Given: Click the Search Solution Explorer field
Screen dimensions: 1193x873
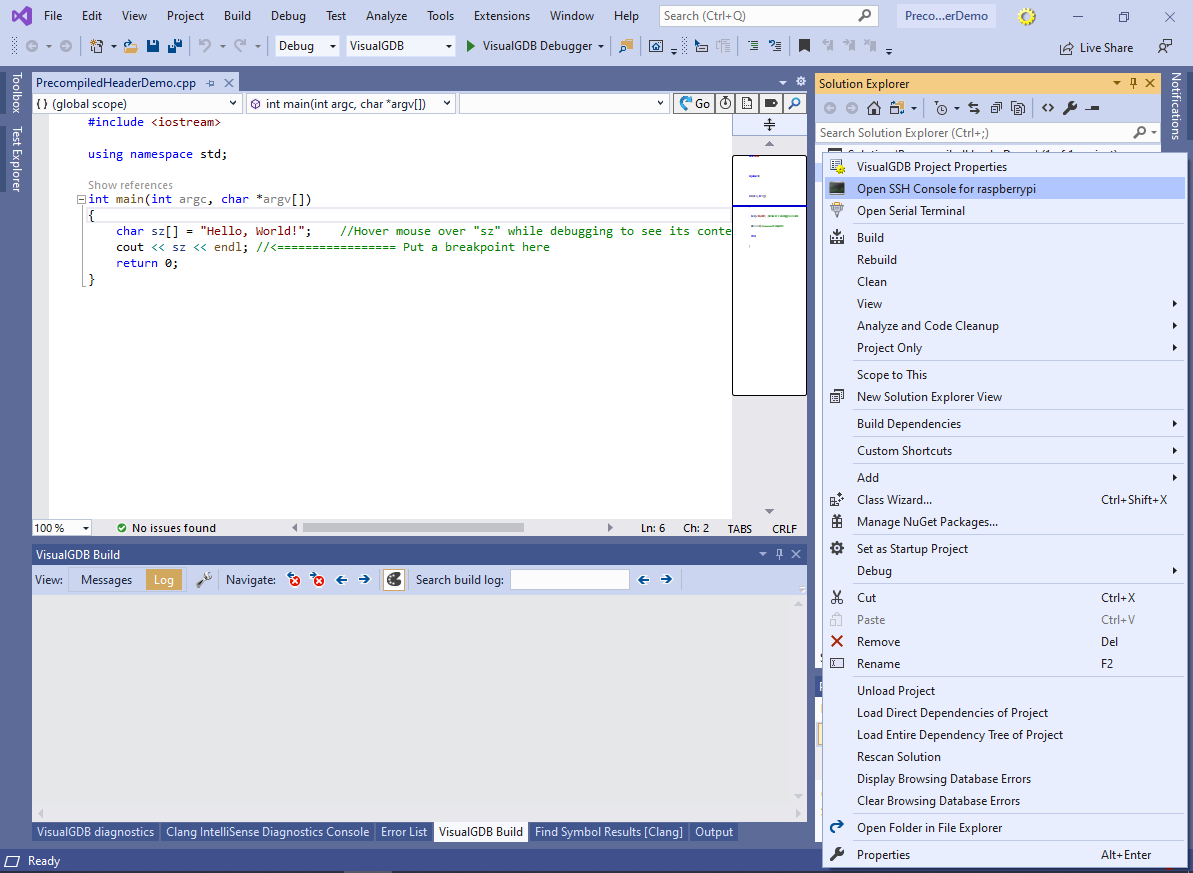Looking at the screenshot, I should tap(975, 132).
